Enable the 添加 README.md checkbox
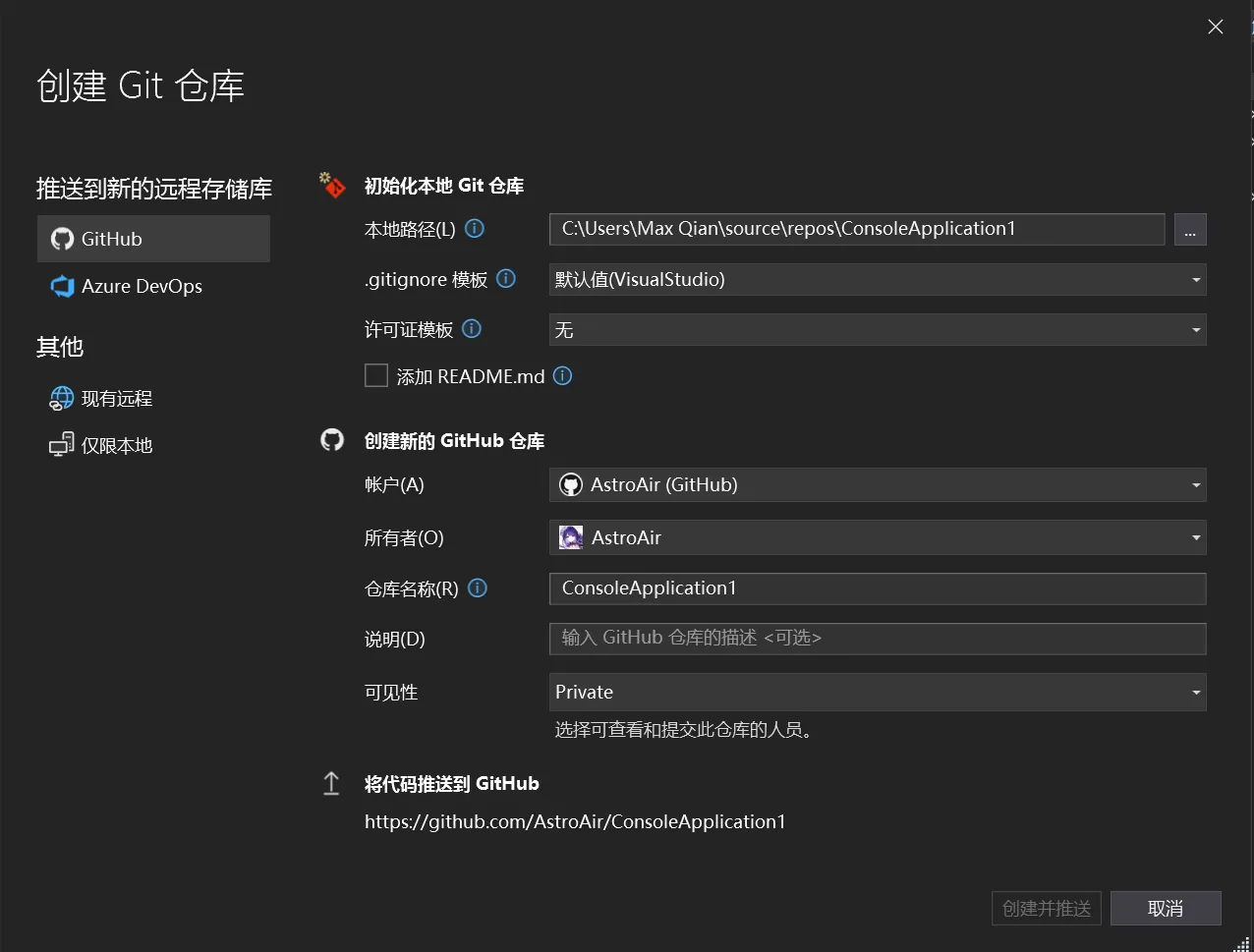Viewport: 1254px width, 952px height. pos(376,376)
